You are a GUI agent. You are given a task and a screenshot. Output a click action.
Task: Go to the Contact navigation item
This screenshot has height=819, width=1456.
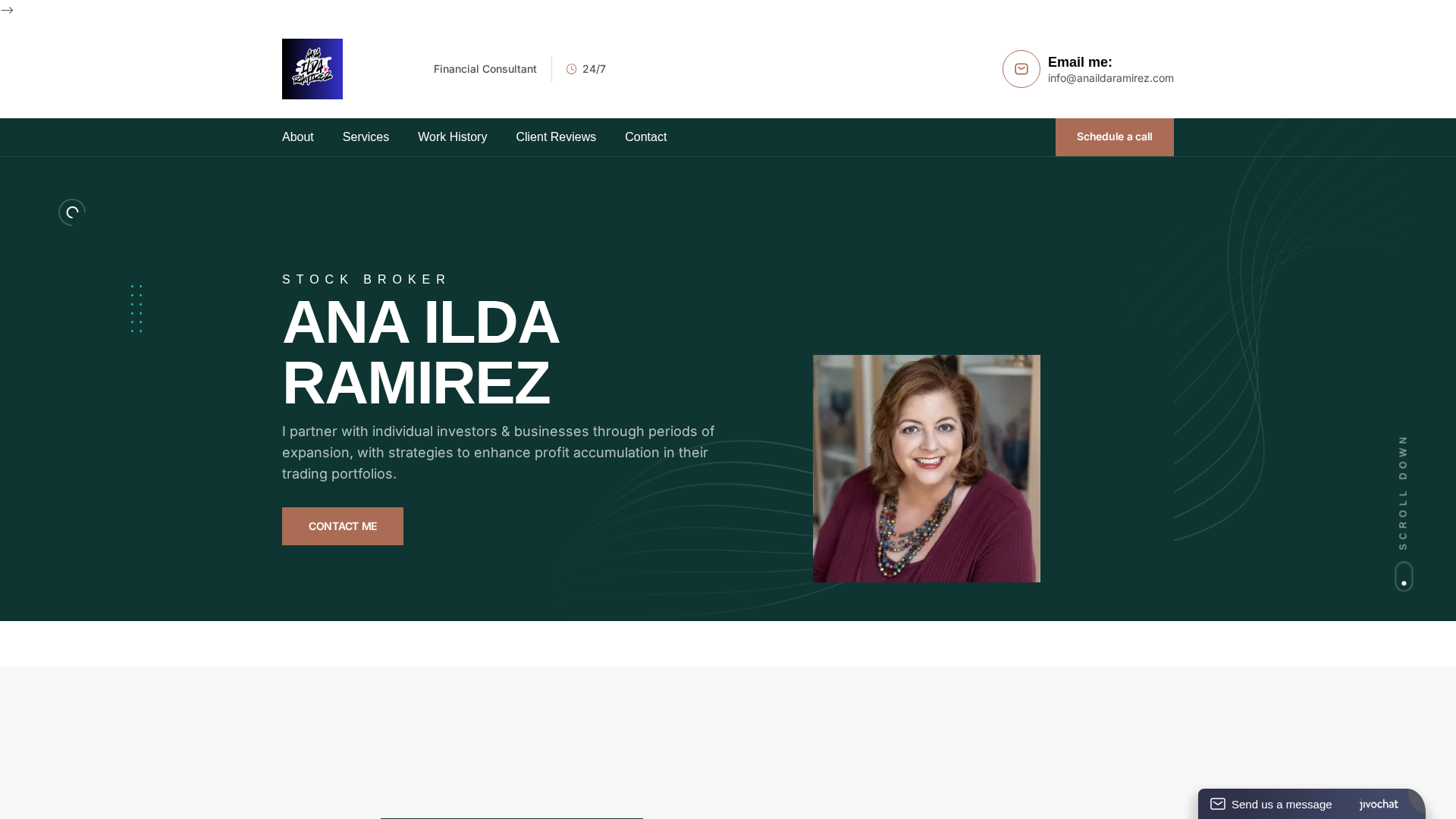pyautogui.click(x=645, y=136)
